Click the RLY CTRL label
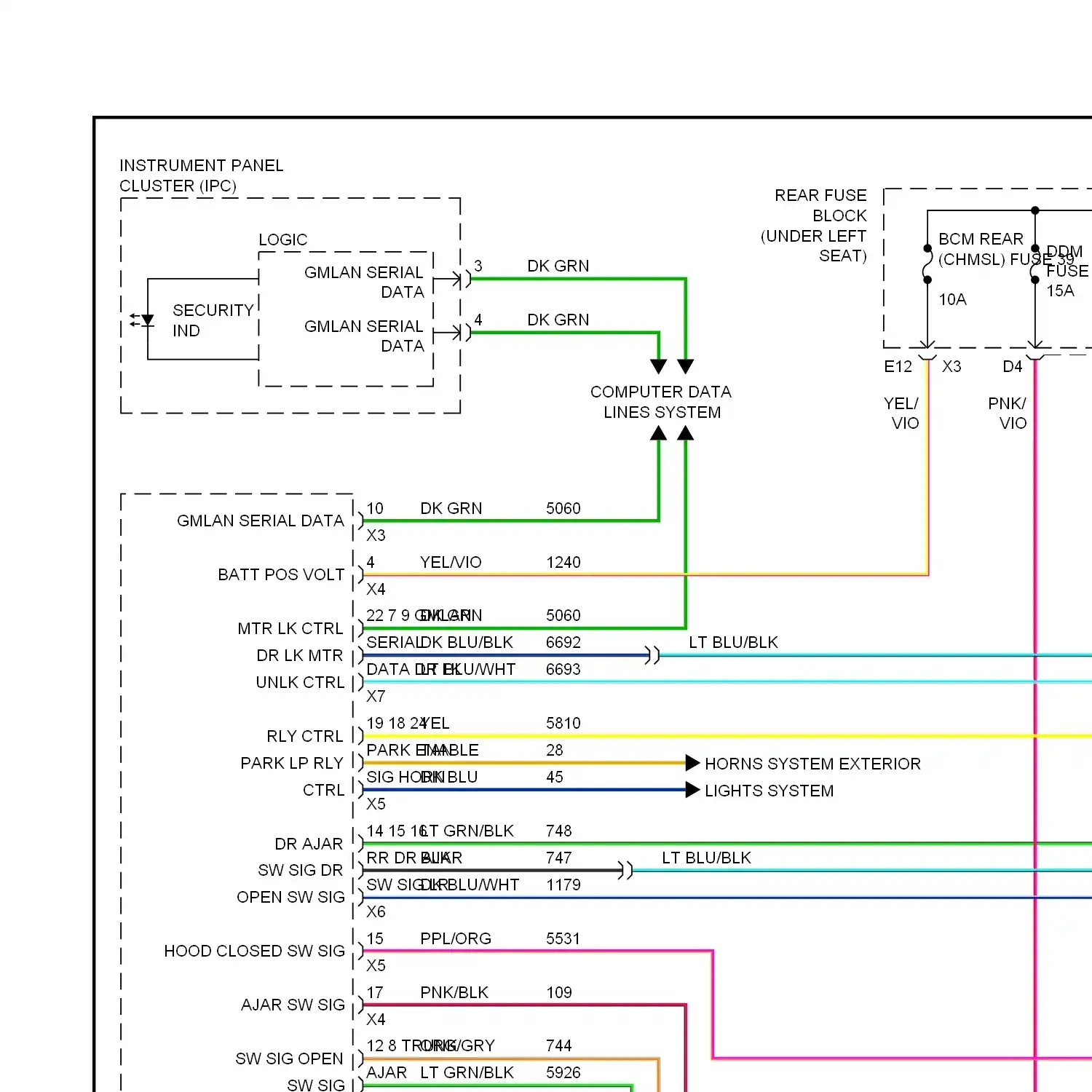Screen dimensions: 1092x1092 click(x=304, y=736)
